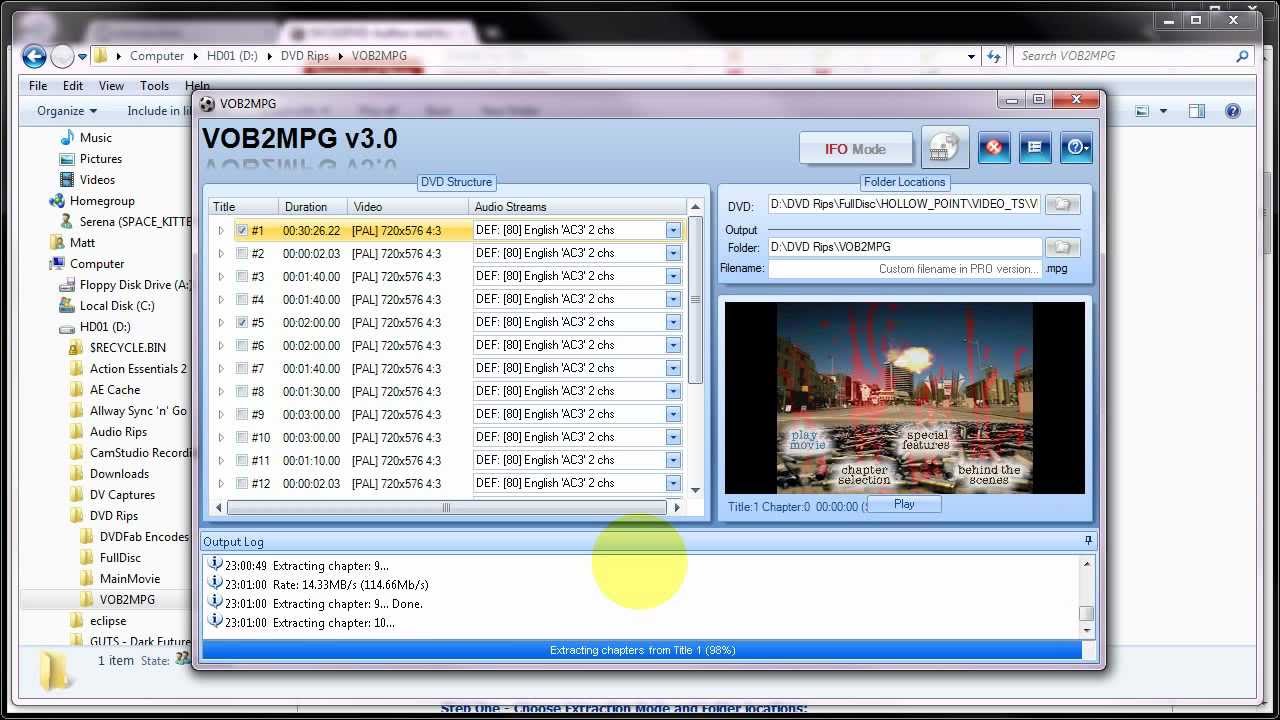Check the title #12 checkbox
1280x720 pixels.
click(x=242, y=483)
